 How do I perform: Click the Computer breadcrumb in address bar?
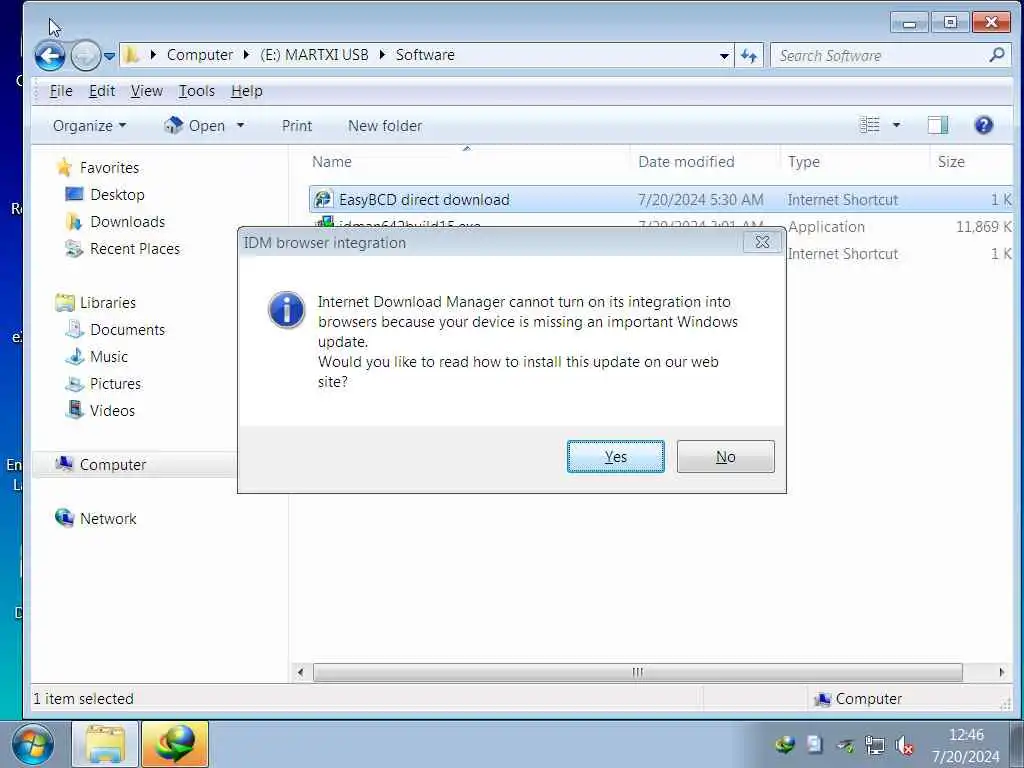[200, 55]
